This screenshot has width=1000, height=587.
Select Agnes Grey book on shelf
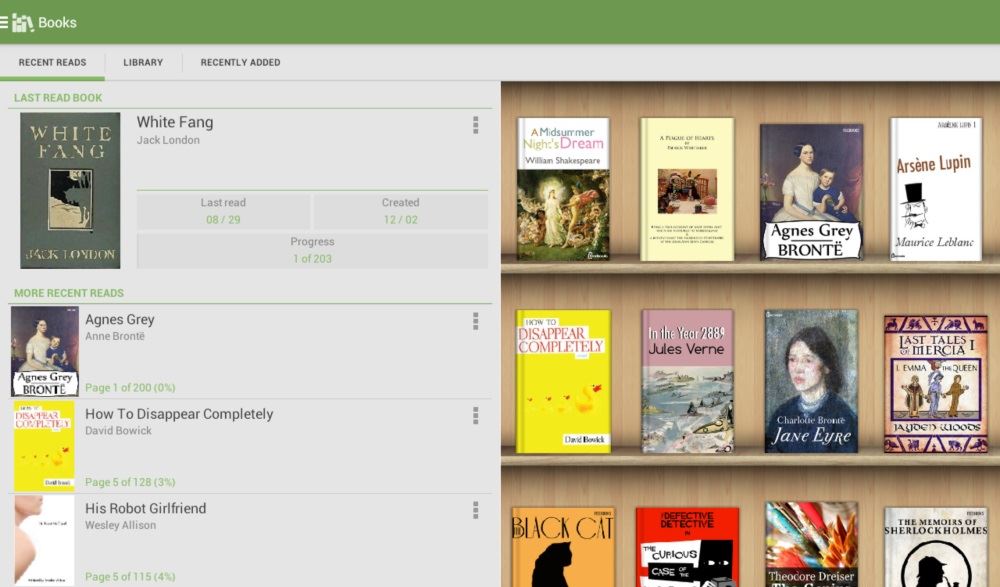click(811, 191)
